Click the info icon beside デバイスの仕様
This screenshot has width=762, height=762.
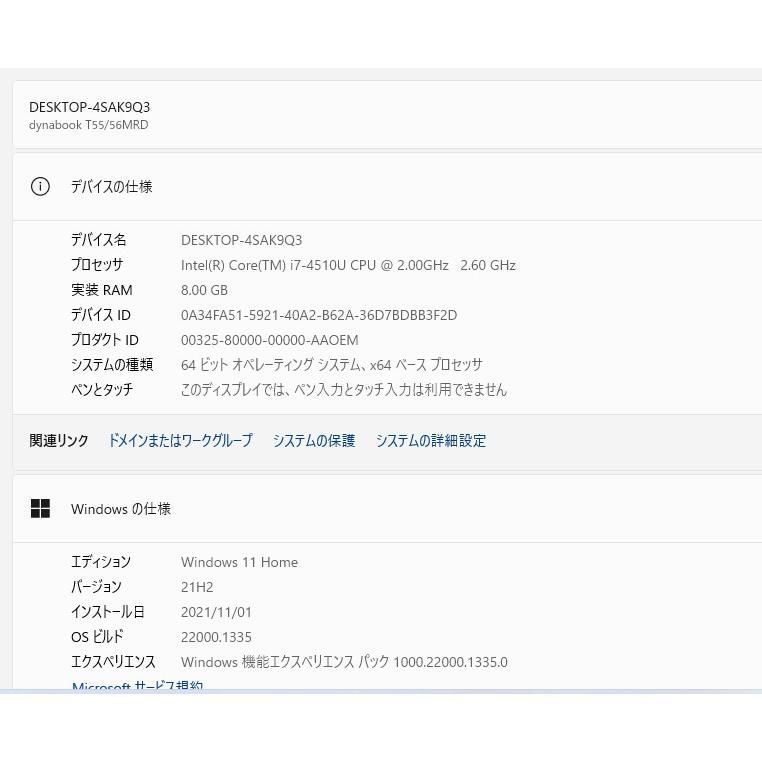pos(40,187)
